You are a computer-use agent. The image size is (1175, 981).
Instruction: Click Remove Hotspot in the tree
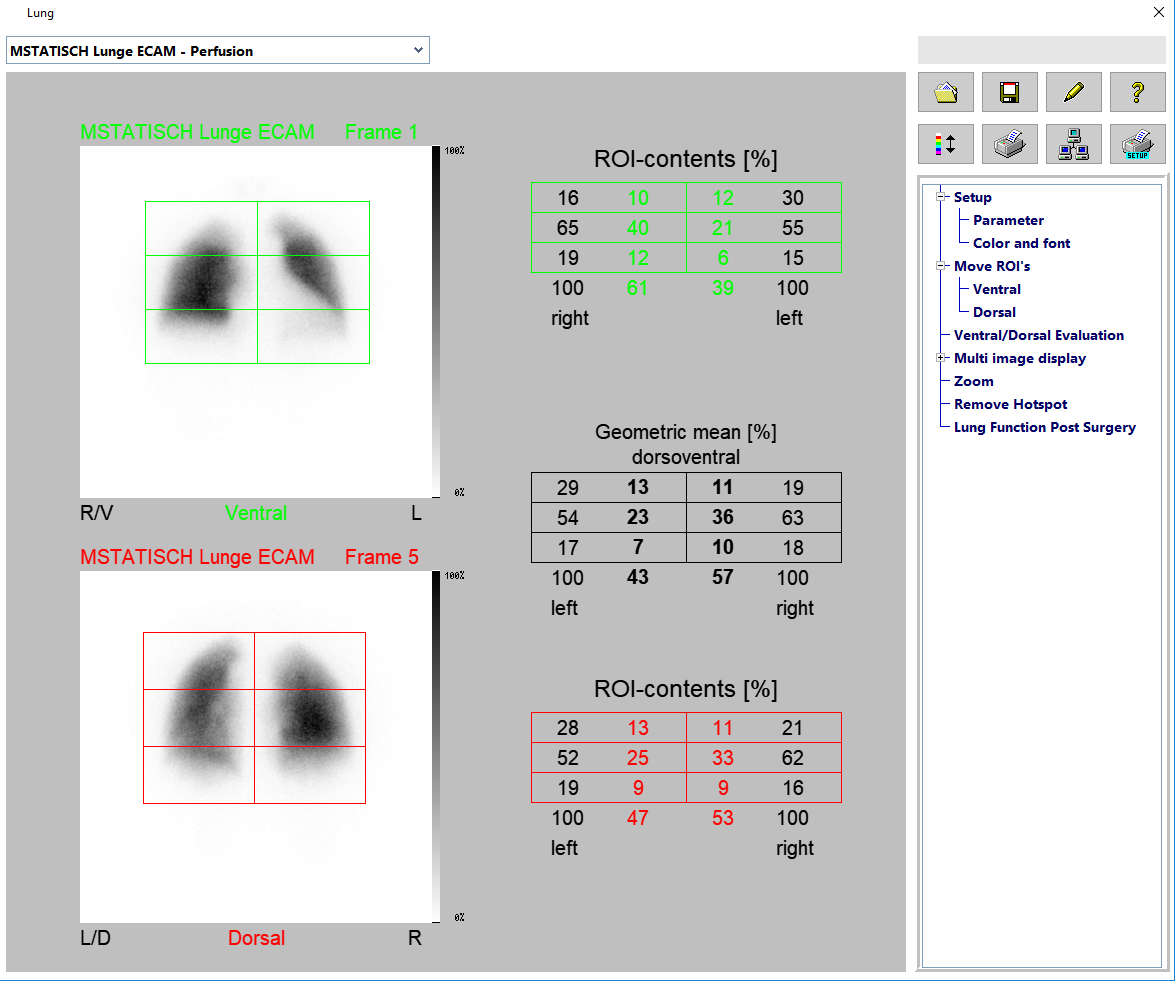coord(1010,404)
